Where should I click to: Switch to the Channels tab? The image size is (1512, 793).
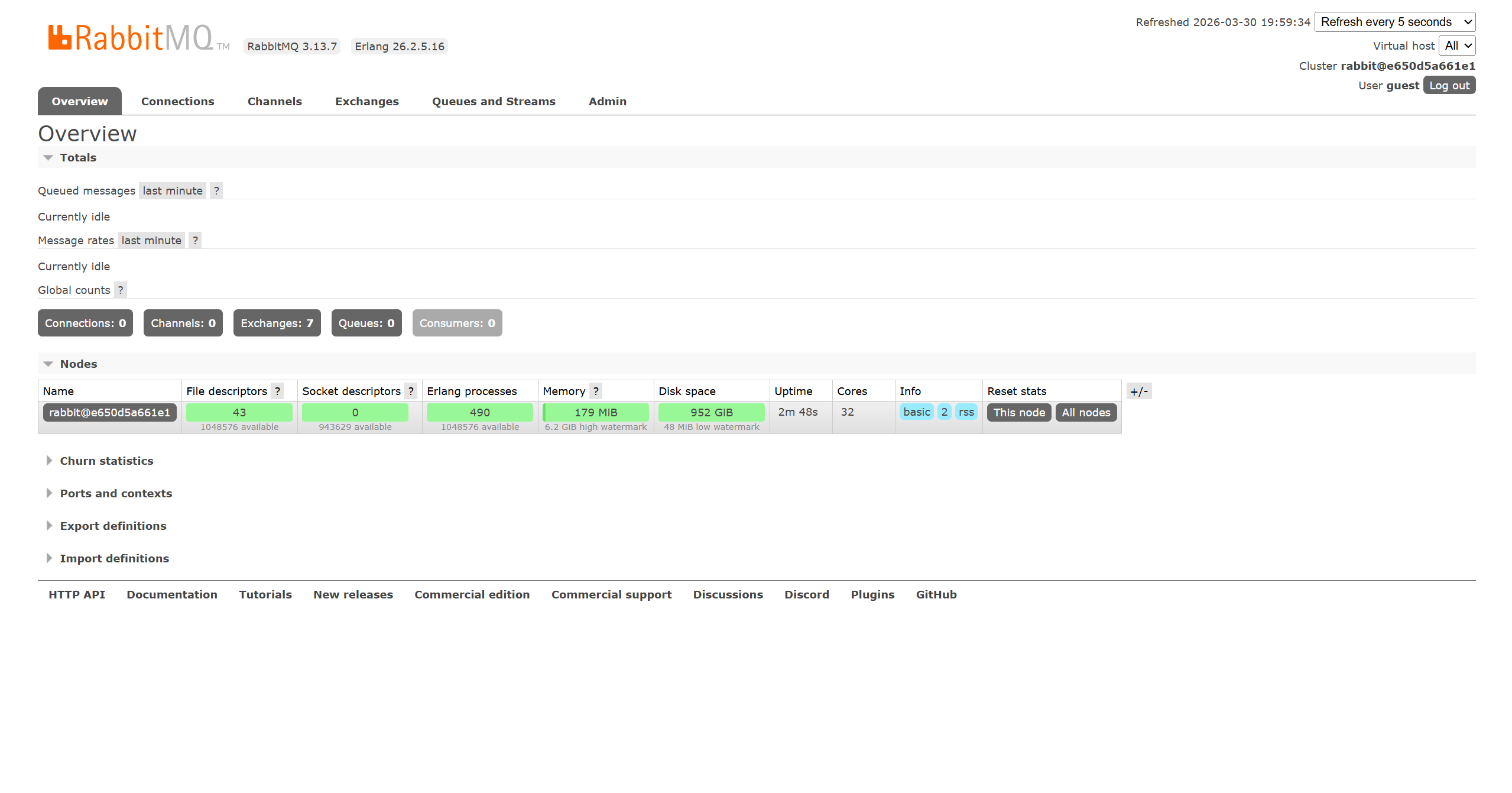pyautogui.click(x=275, y=101)
